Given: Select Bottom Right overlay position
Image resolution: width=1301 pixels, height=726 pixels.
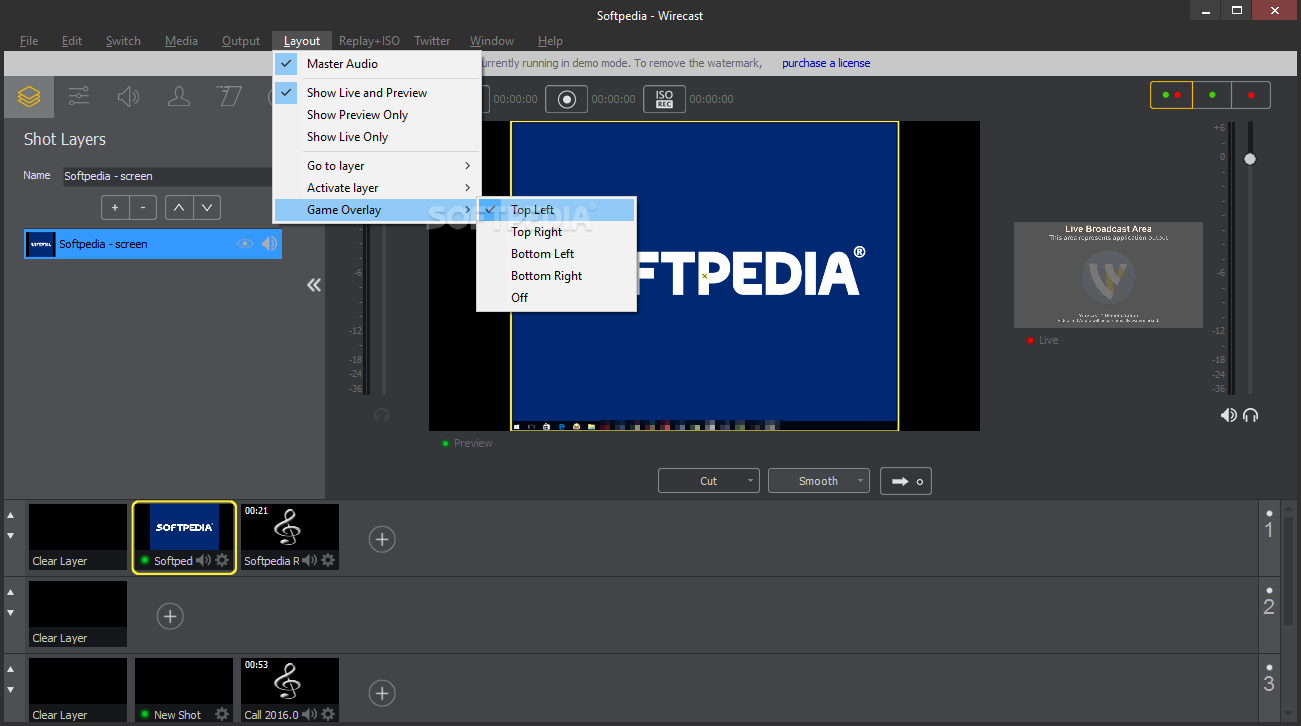Looking at the screenshot, I should (556, 275).
